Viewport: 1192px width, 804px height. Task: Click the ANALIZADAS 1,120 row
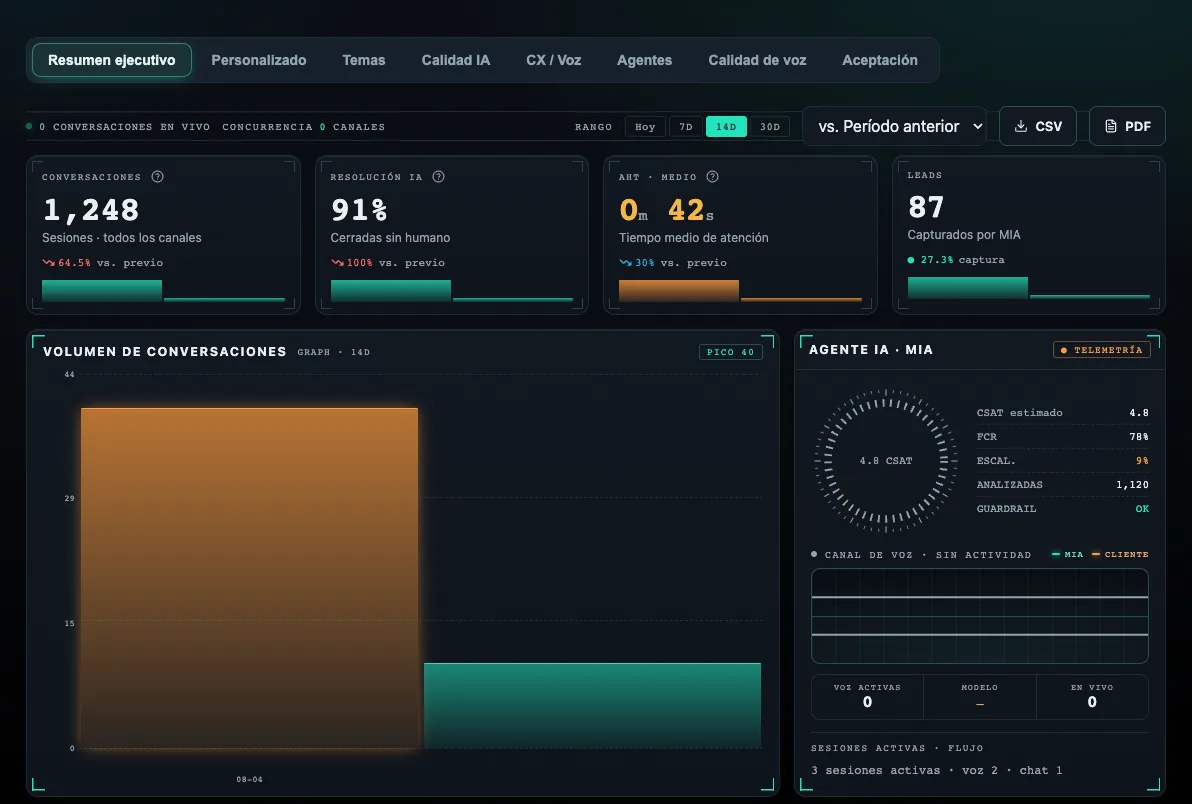click(x=1063, y=485)
